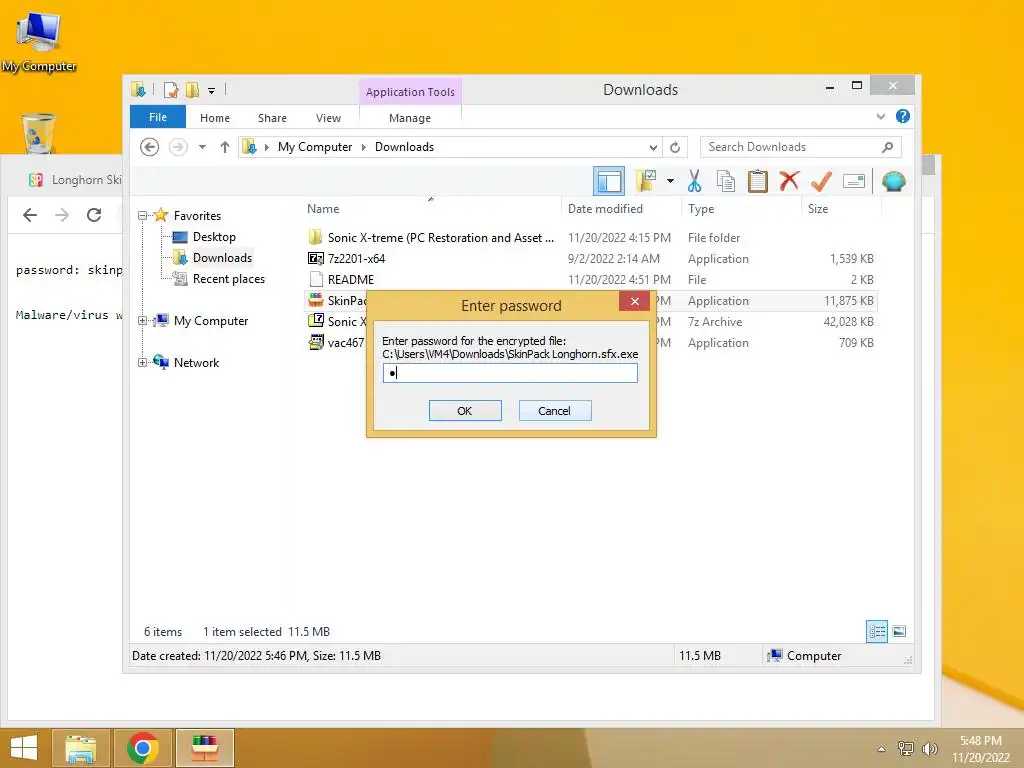Open the recent locations dropdown

click(x=202, y=147)
